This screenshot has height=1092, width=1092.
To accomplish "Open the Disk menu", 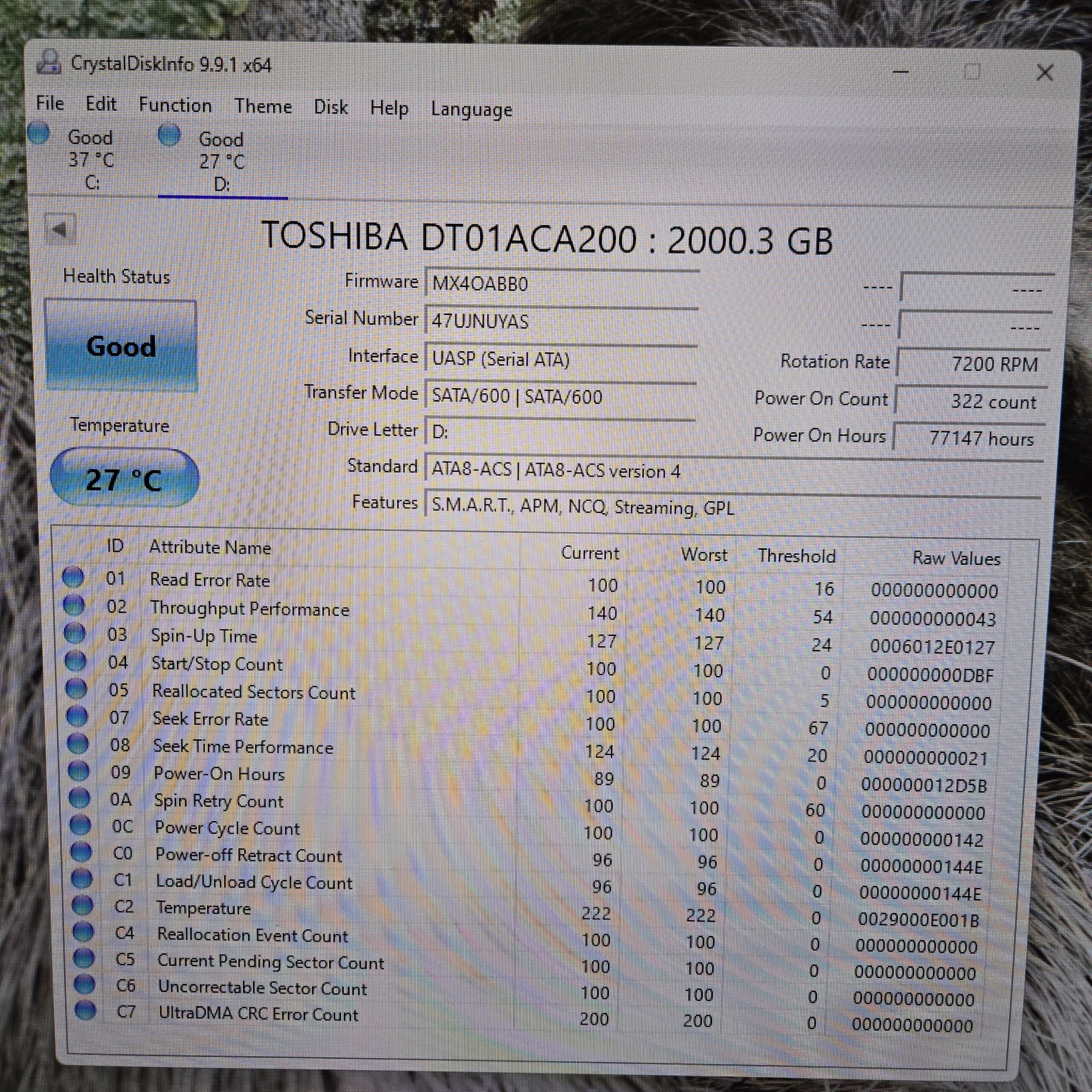I will coord(331,107).
